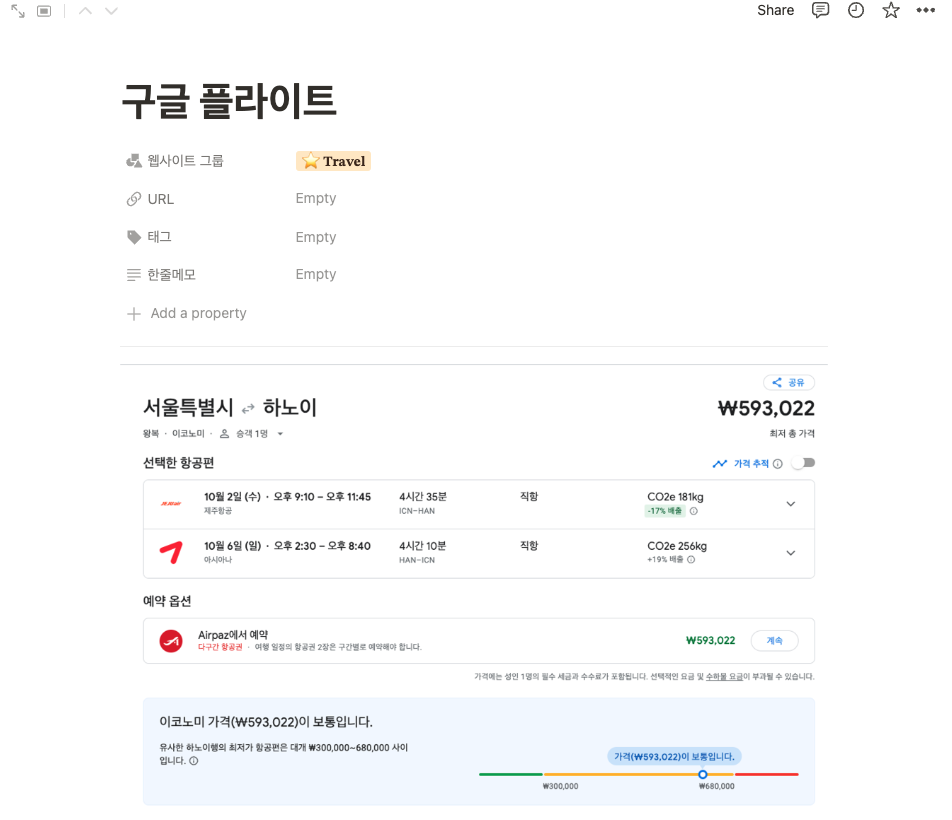Click the round-trip arrows icon between cities

point(248,409)
